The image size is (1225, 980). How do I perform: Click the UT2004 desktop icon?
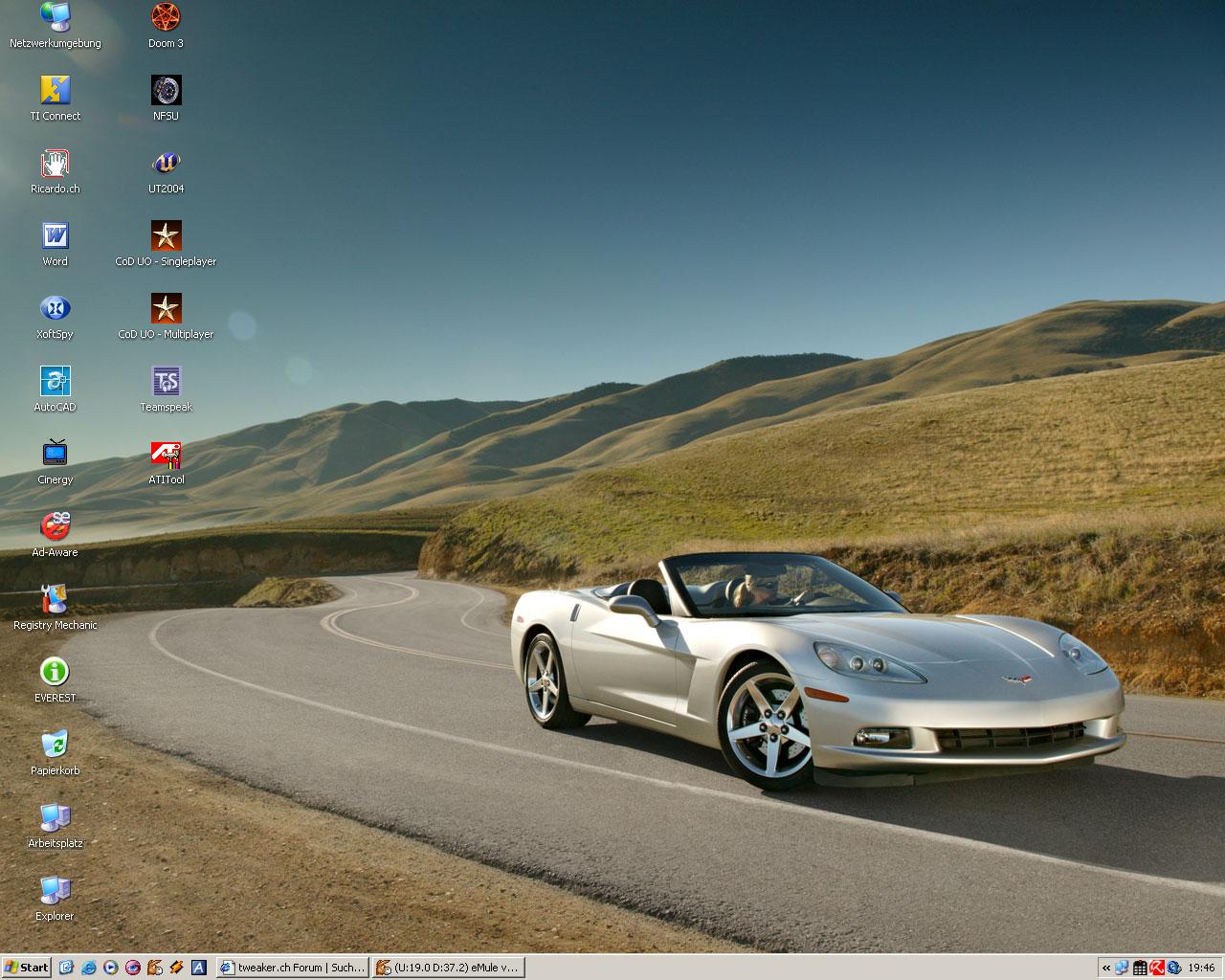[x=166, y=164]
